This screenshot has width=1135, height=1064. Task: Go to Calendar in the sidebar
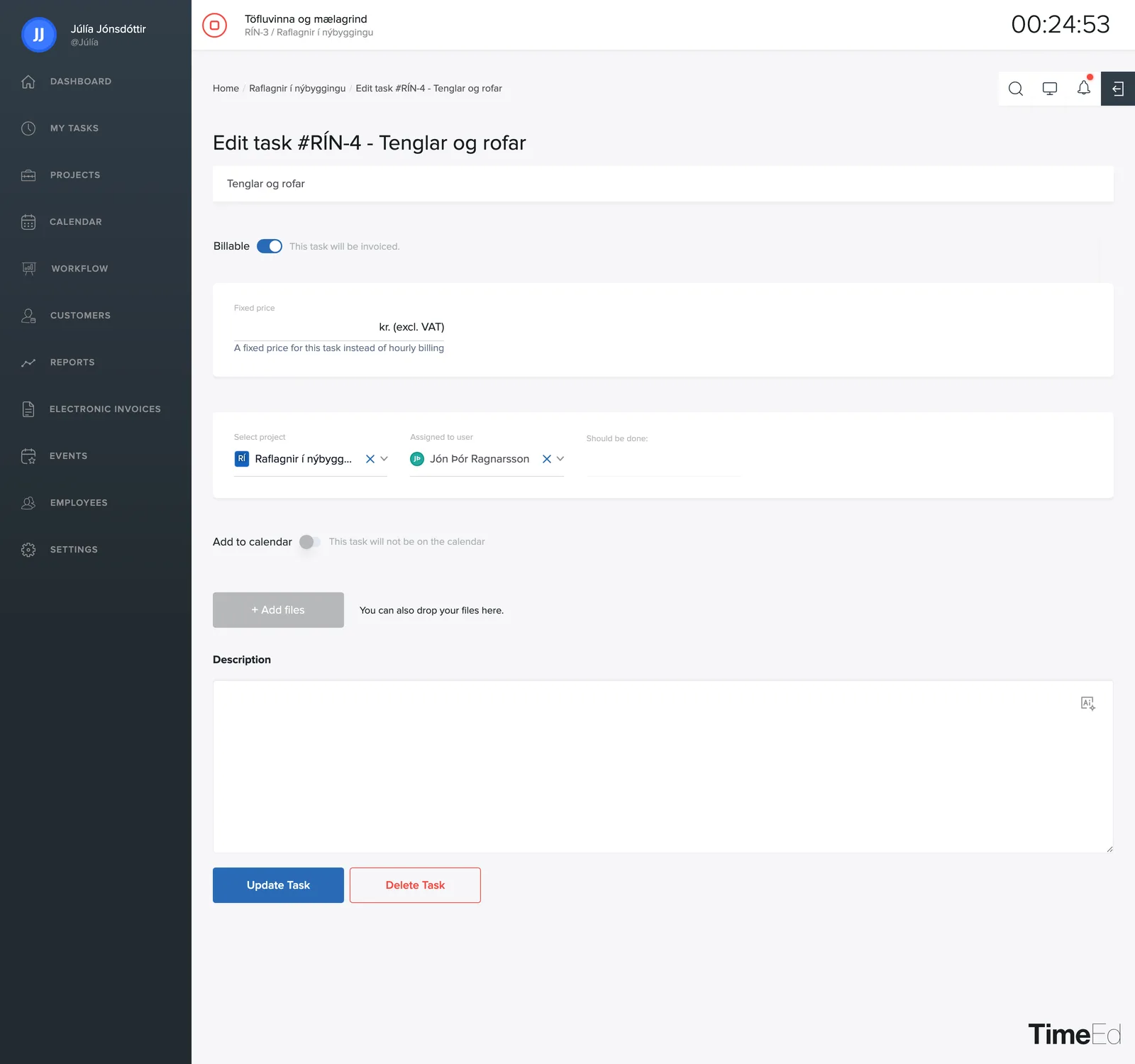(76, 222)
